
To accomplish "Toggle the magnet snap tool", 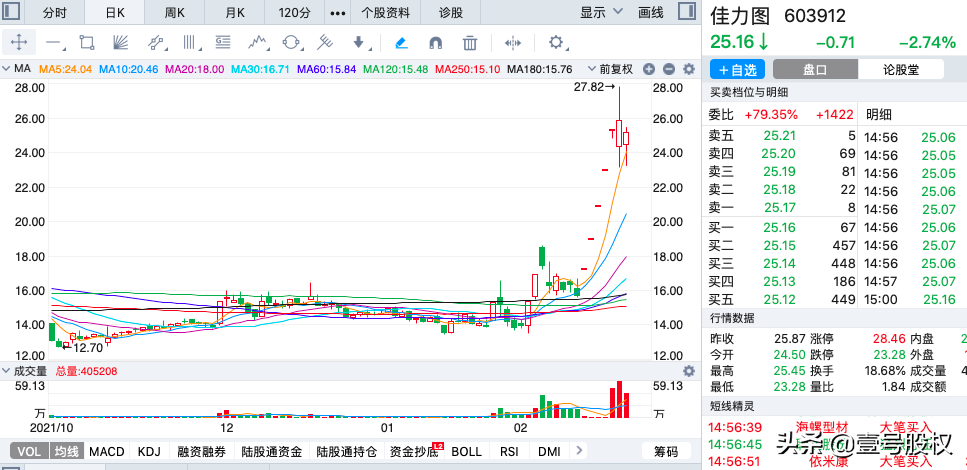I will (x=435, y=43).
